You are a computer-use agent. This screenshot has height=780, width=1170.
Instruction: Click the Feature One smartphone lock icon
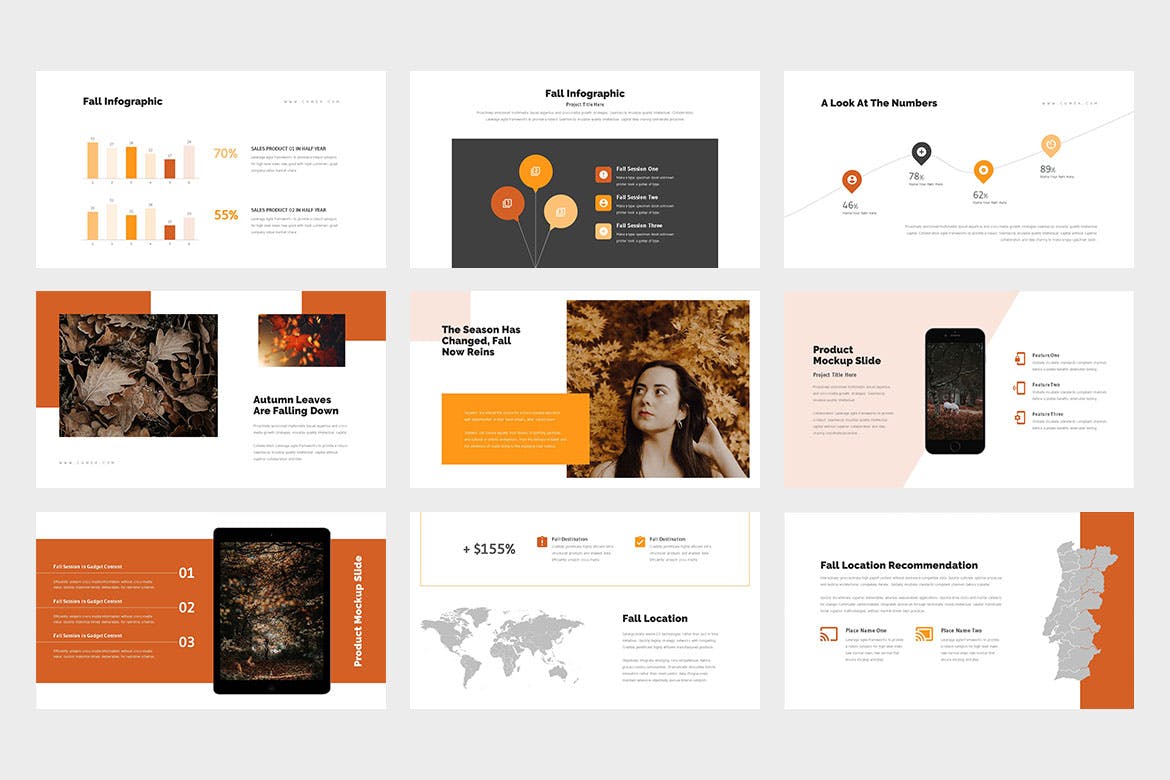1020,358
